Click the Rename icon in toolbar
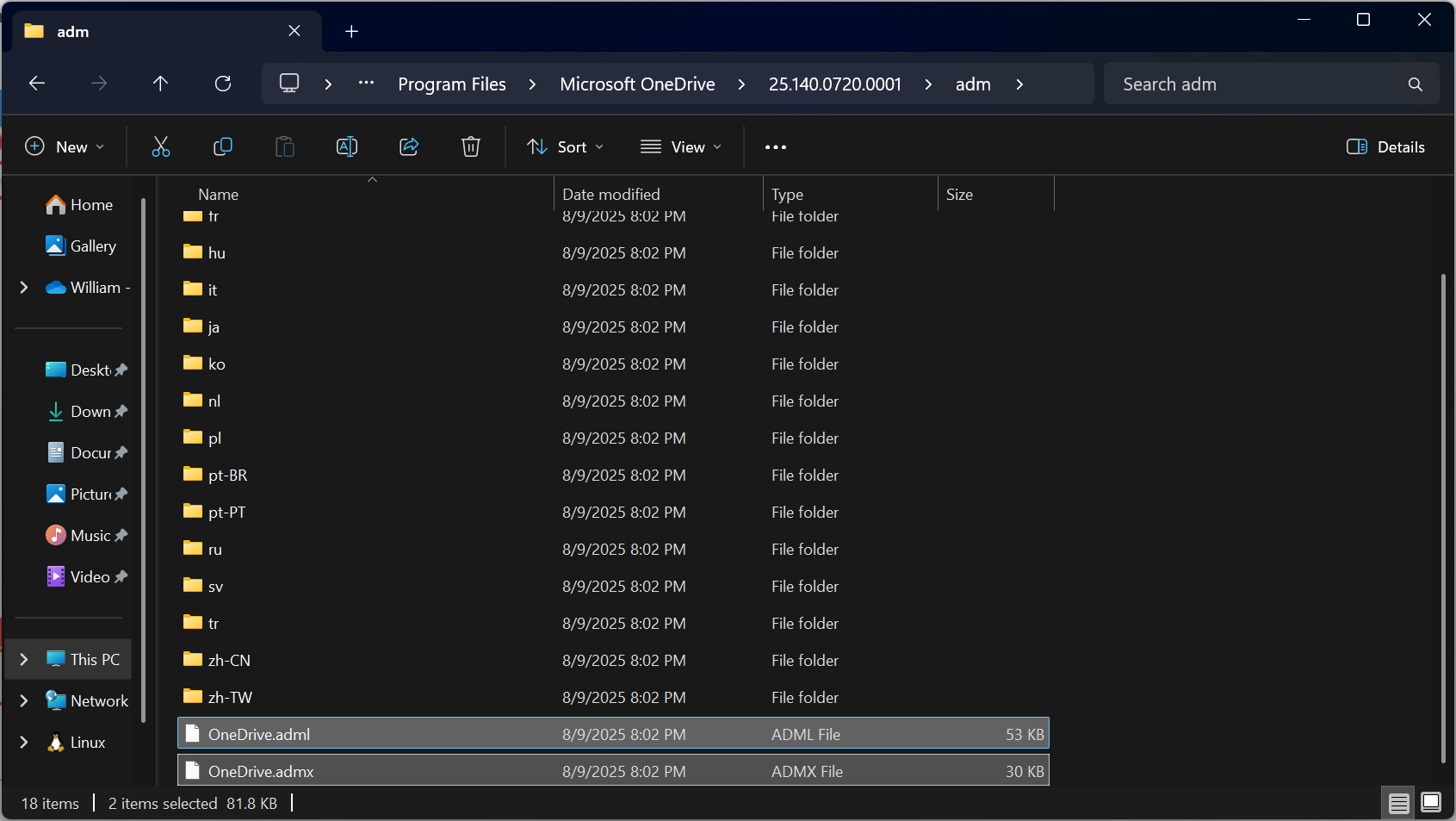 click(x=347, y=147)
